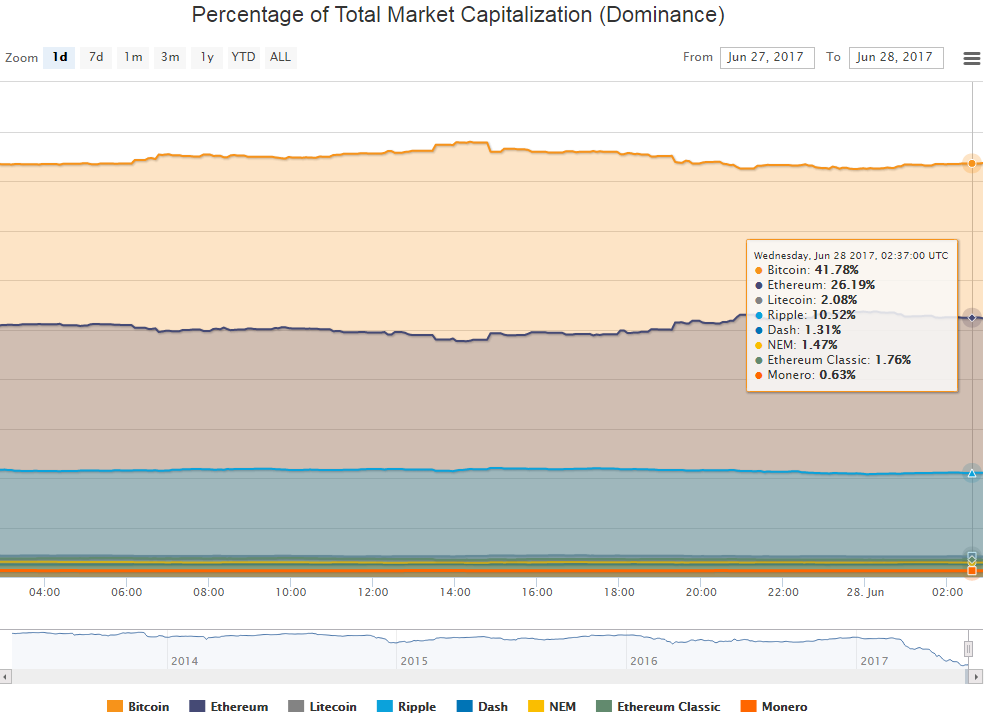Image resolution: width=999 pixels, height=724 pixels.
Task: Switch to the 7d zoom tab
Action: coord(96,57)
